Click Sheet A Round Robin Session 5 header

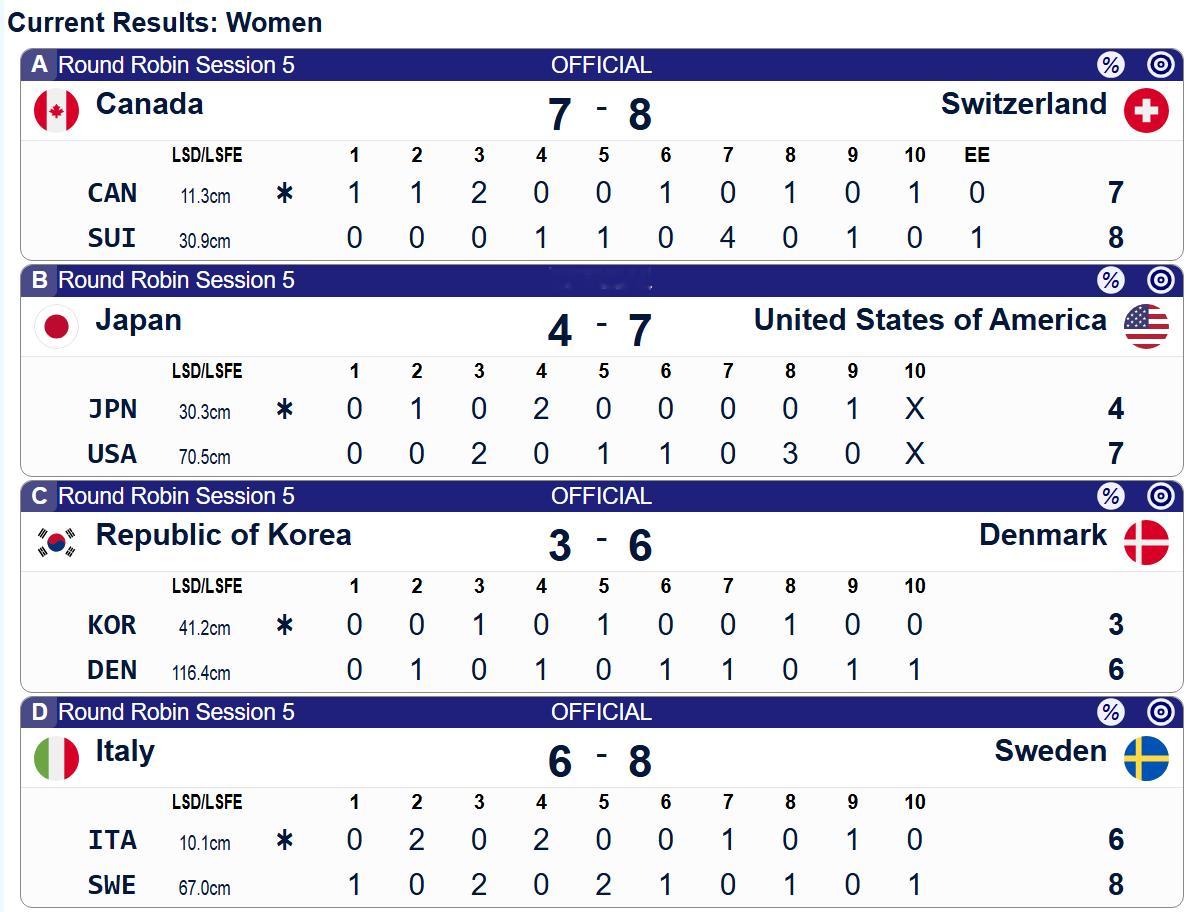point(176,65)
